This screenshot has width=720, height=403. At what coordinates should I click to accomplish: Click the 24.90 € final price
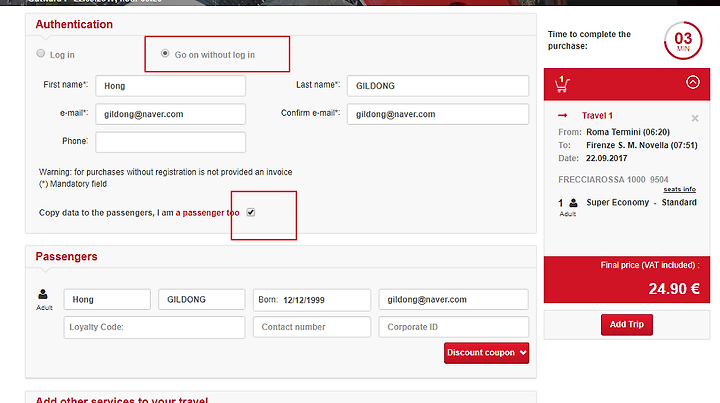pyautogui.click(x=674, y=289)
